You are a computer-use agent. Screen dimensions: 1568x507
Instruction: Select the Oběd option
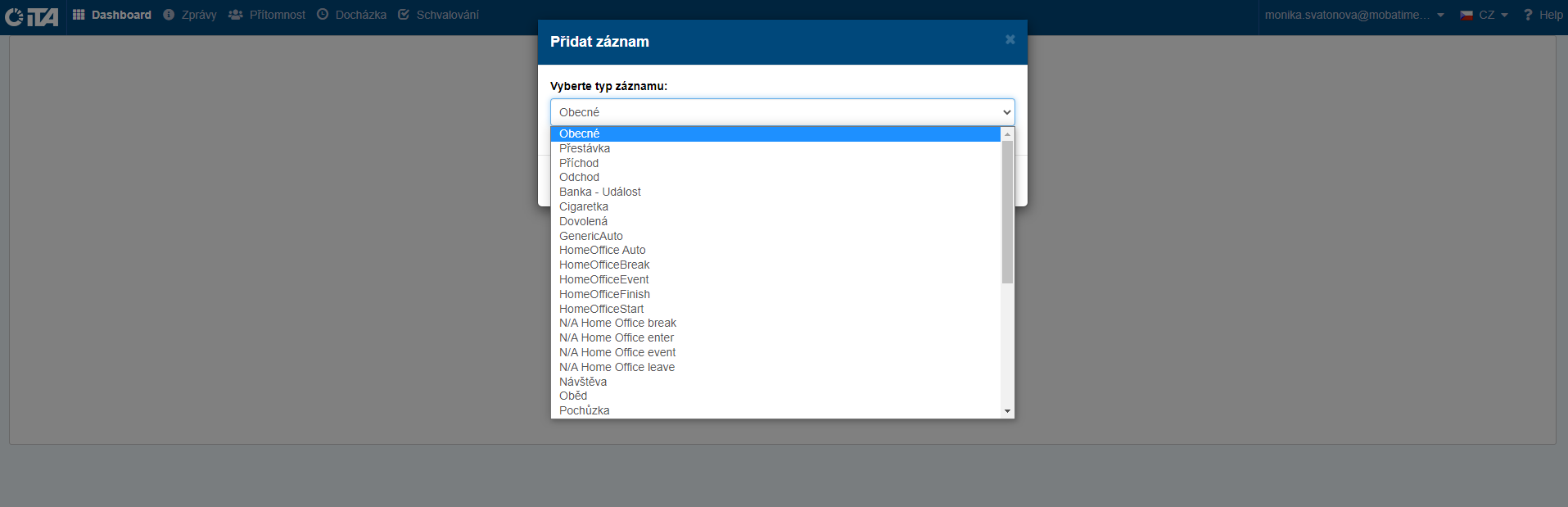click(573, 396)
